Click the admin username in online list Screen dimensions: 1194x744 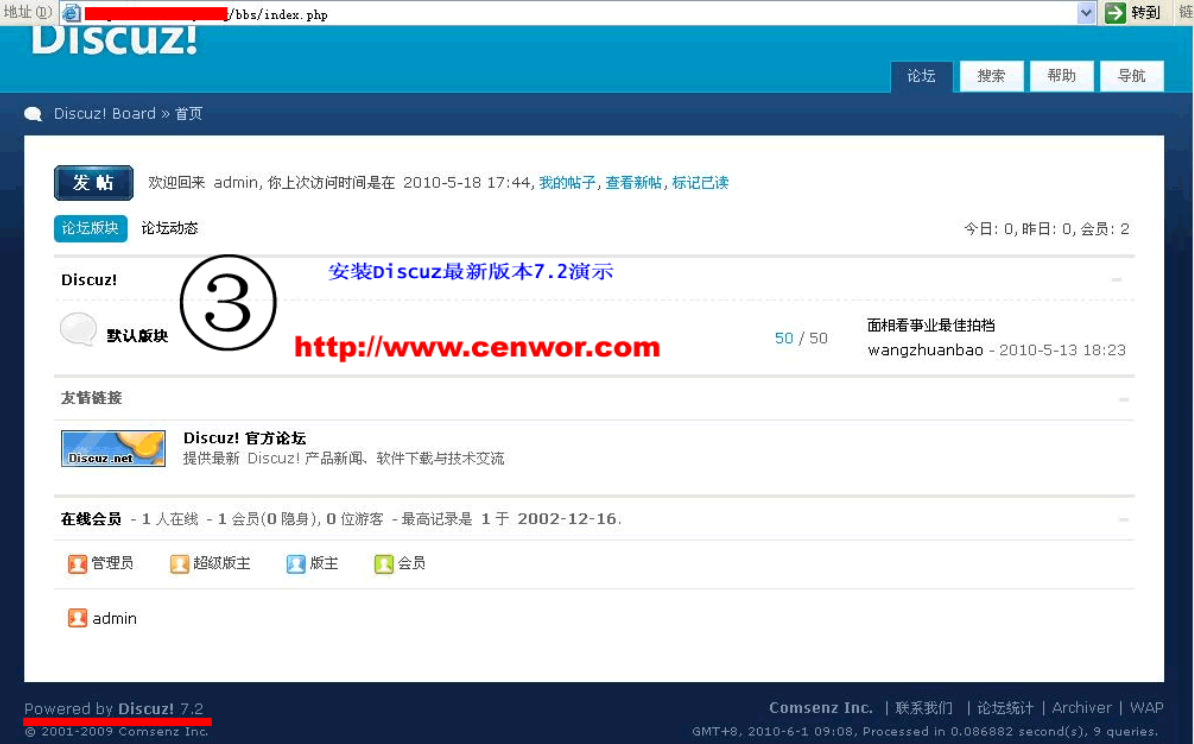[x=114, y=618]
